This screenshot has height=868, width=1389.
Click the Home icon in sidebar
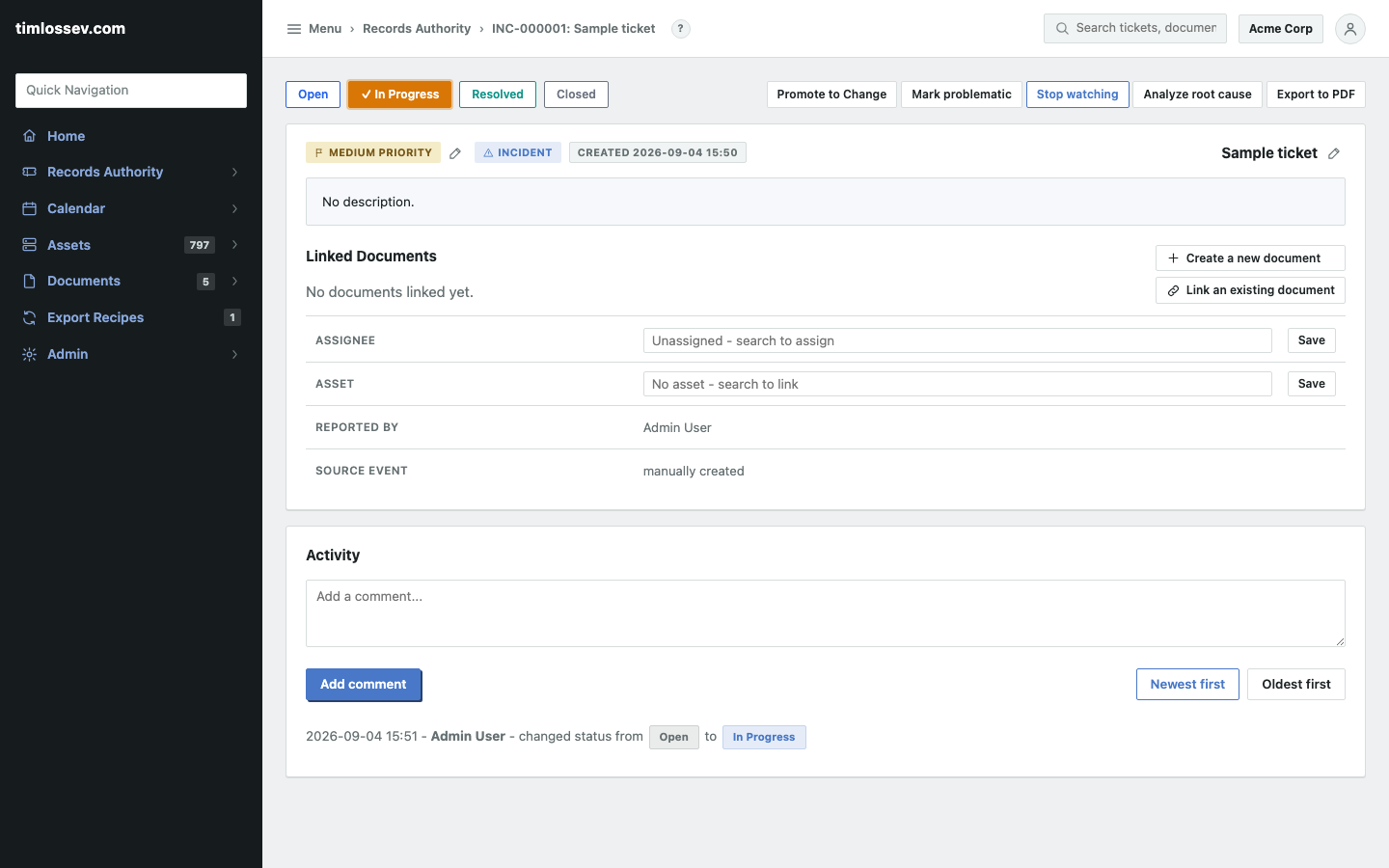[30, 136]
